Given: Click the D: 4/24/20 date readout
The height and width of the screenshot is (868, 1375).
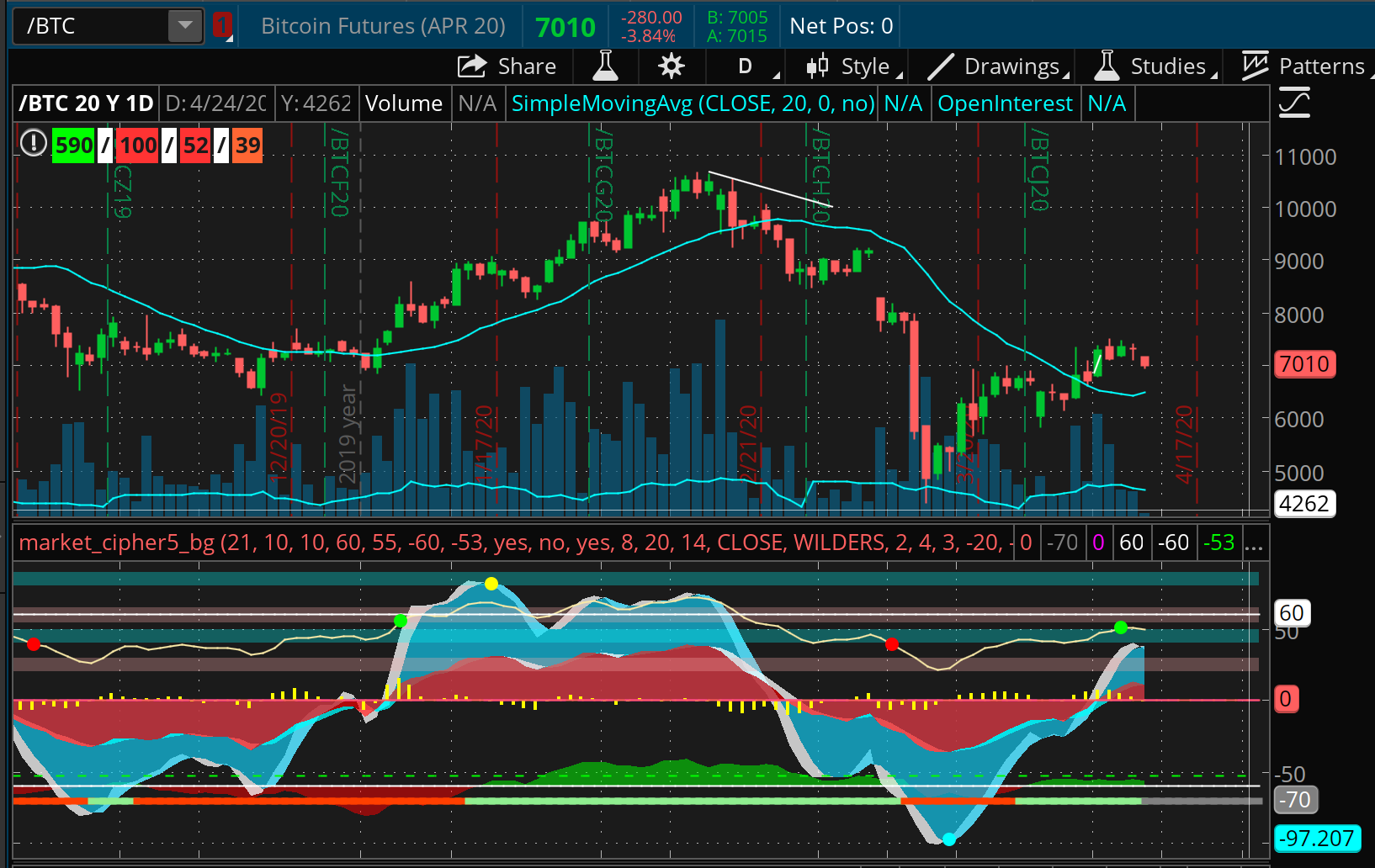Looking at the screenshot, I should point(216,103).
